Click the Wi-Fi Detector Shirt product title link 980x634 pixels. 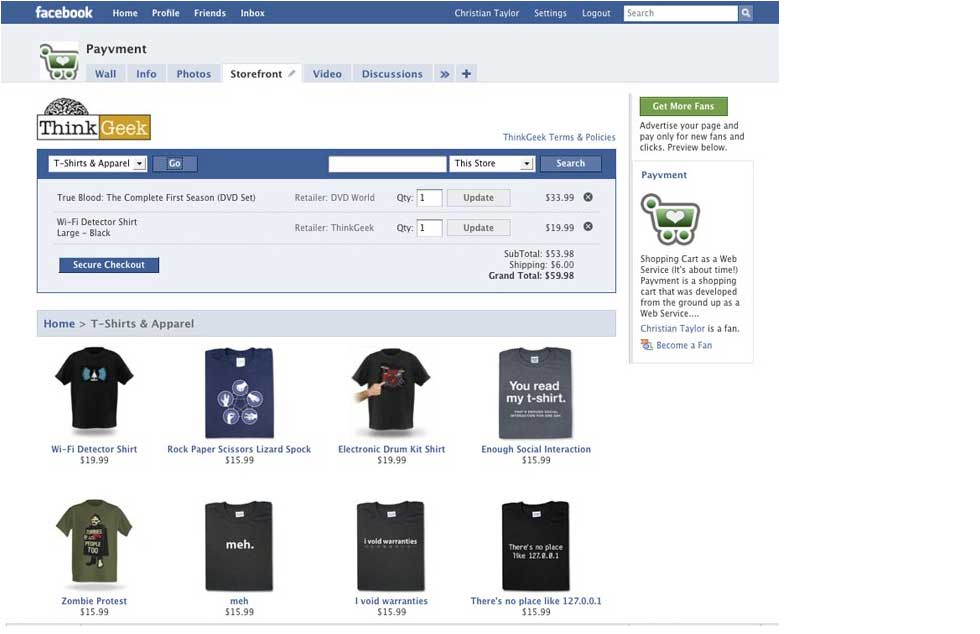point(94,449)
